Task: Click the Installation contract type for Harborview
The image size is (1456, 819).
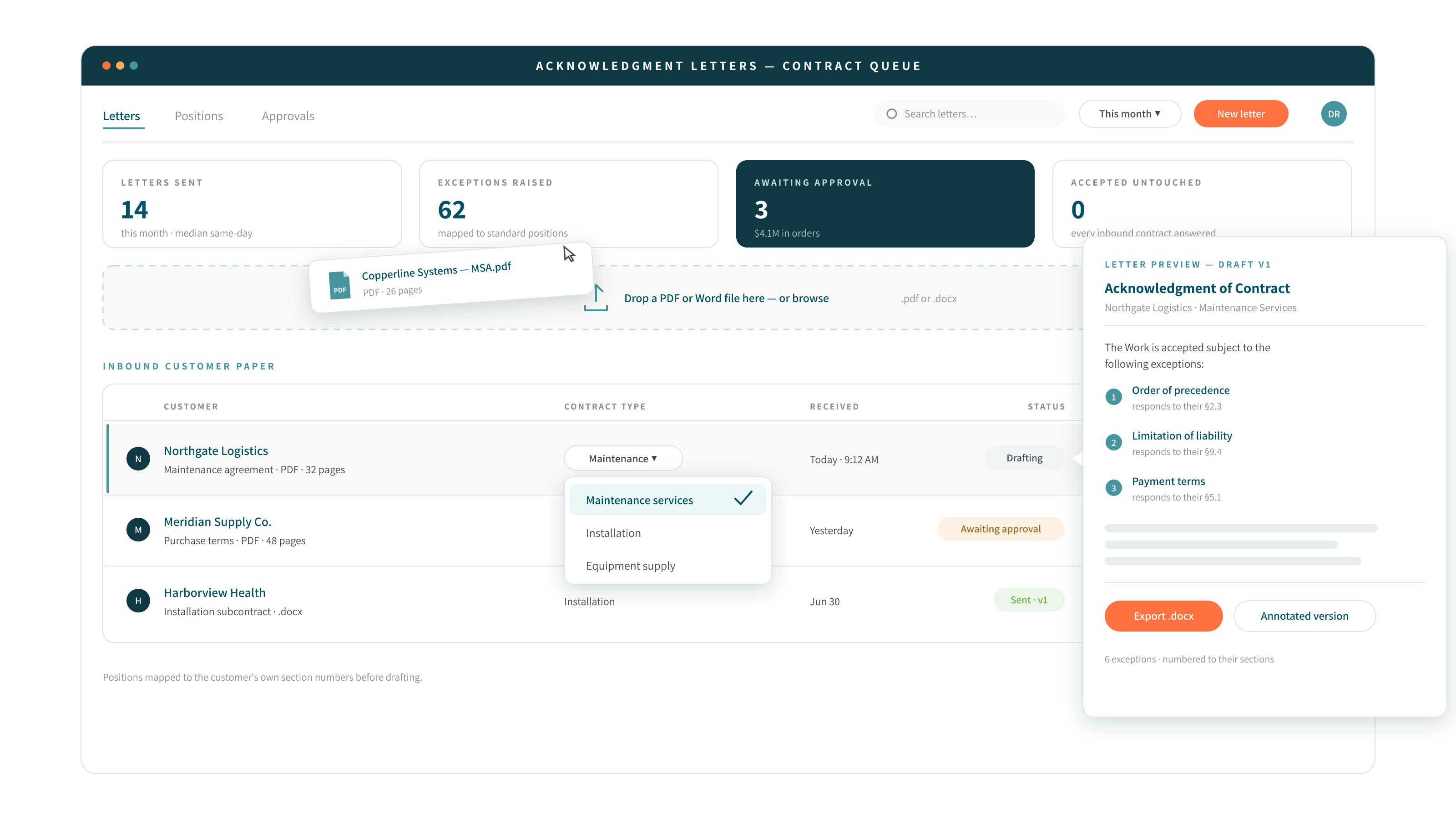Action: pos(590,602)
